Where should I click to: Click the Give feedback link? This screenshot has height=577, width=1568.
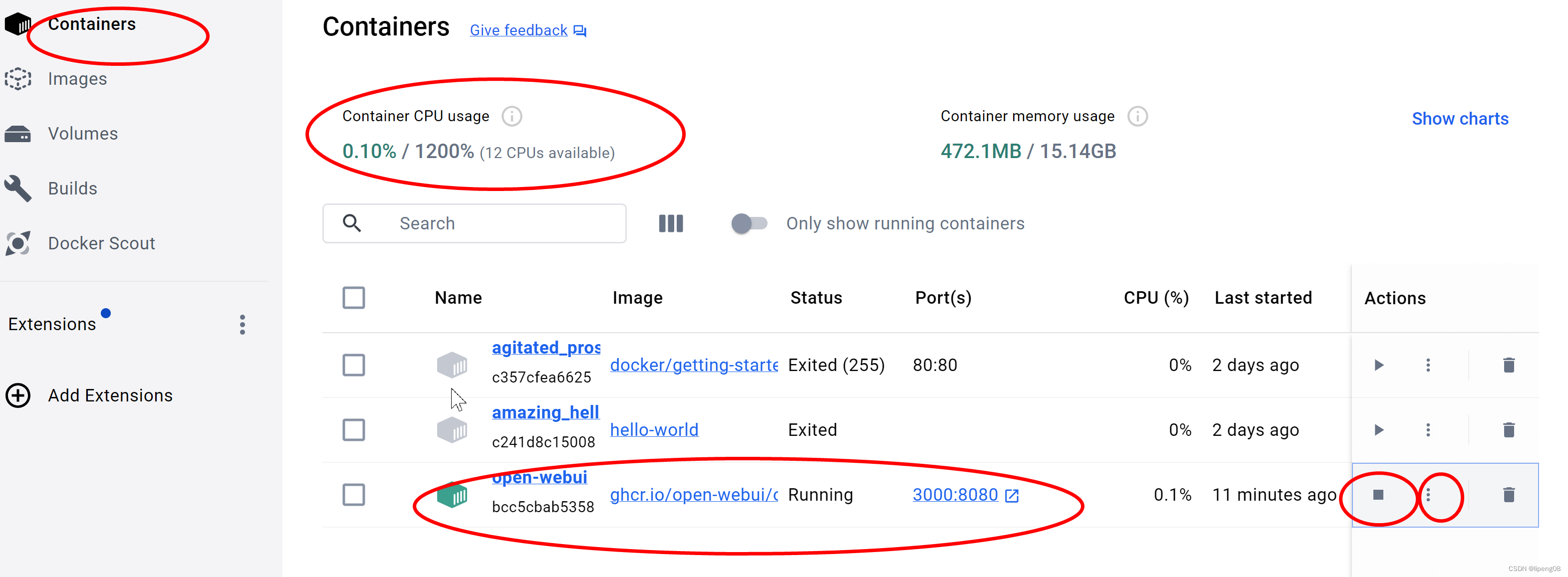[519, 30]
